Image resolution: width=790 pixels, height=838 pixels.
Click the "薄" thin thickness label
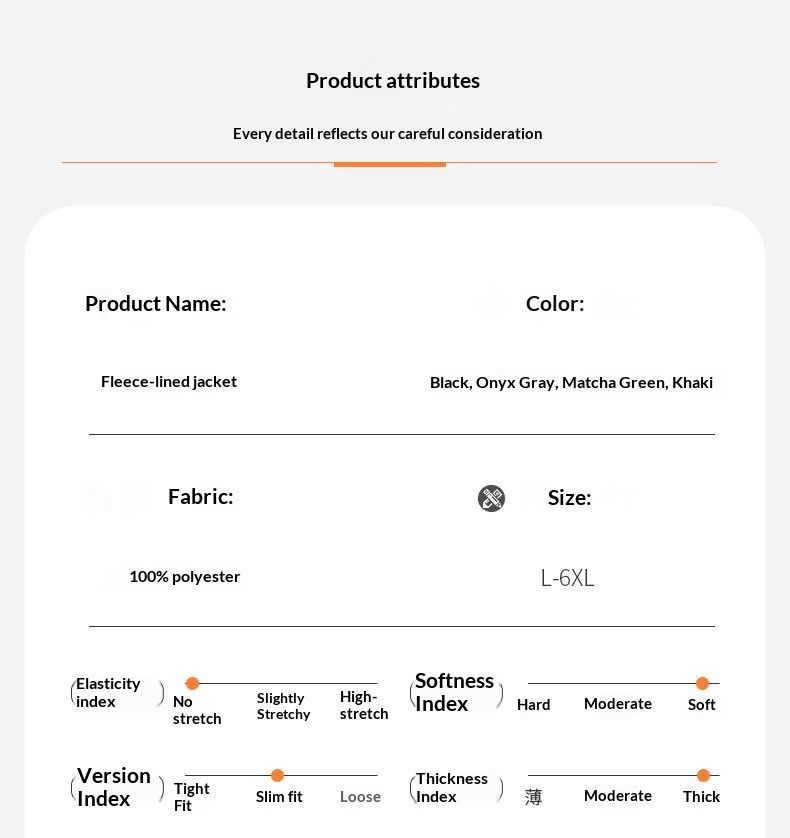[x=533, y=797]
